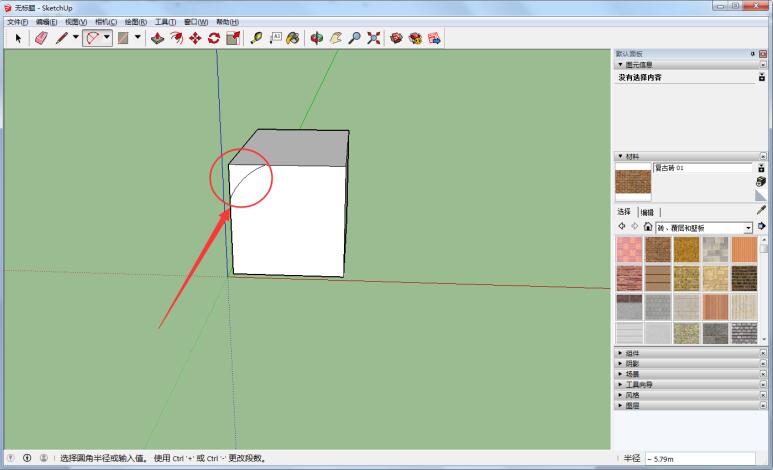Open the 3D Warehouse icon
The image size is (773, 470).
396,38
